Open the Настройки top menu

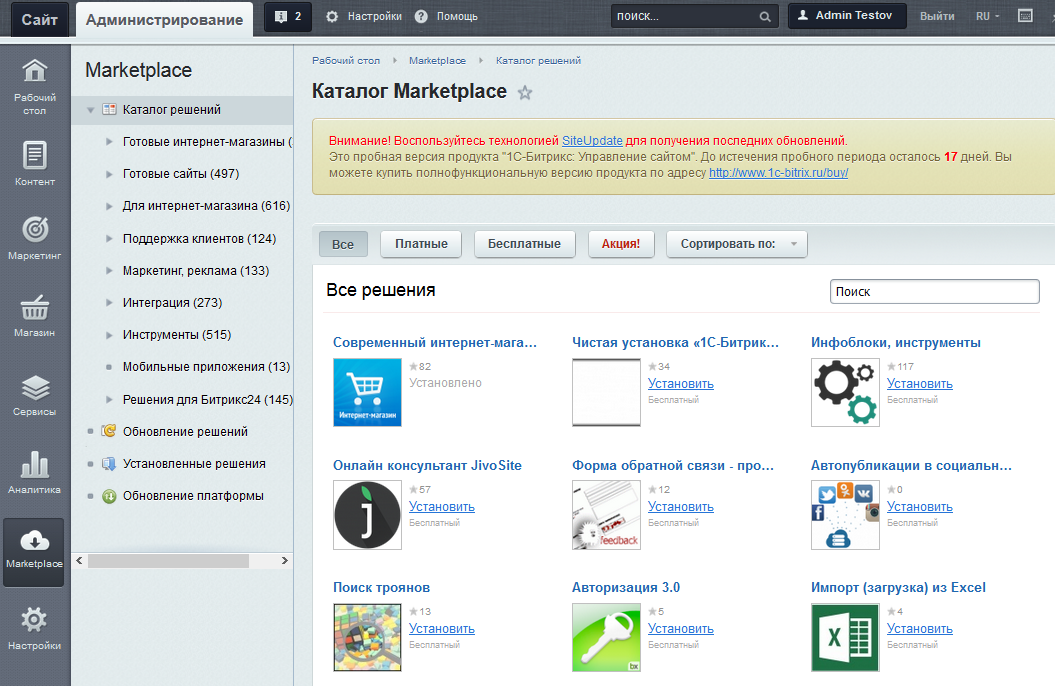click(x=364, y=16)
